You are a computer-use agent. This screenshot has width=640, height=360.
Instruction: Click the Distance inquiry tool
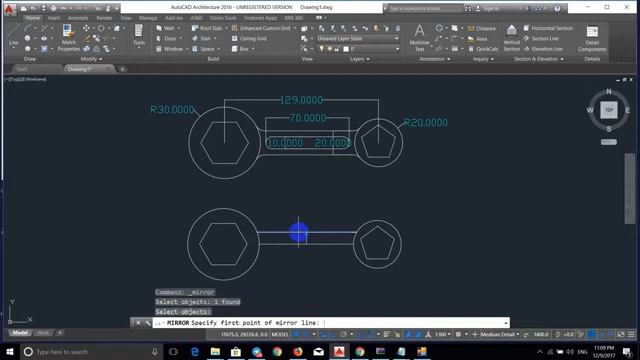[x=482, y=29]
